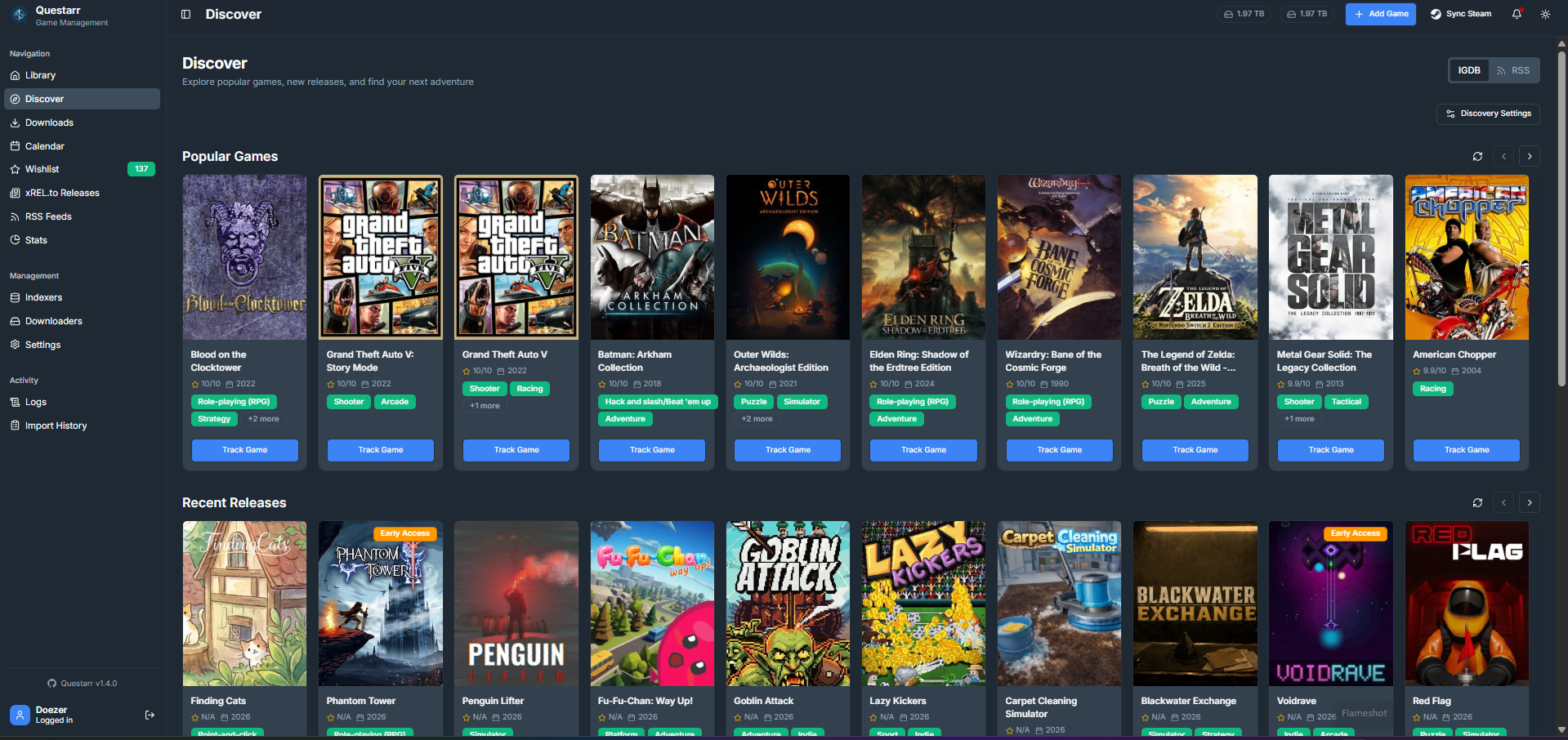1568x740 pixels.
Task: Click the Add Game button
Action: [x=1381, y=14]
